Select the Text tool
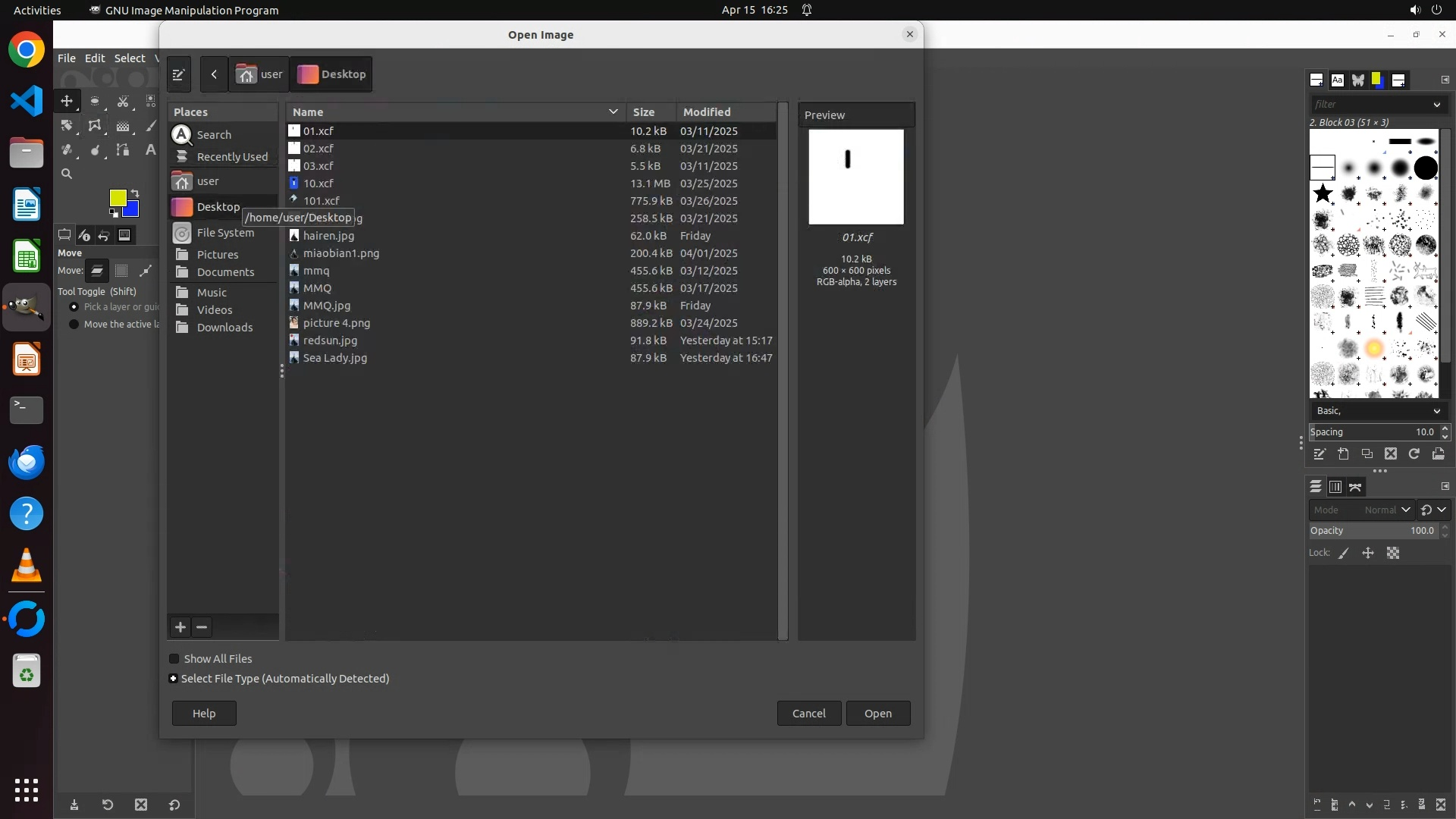This screenshot has width=1456, height=819. (150, 150)
